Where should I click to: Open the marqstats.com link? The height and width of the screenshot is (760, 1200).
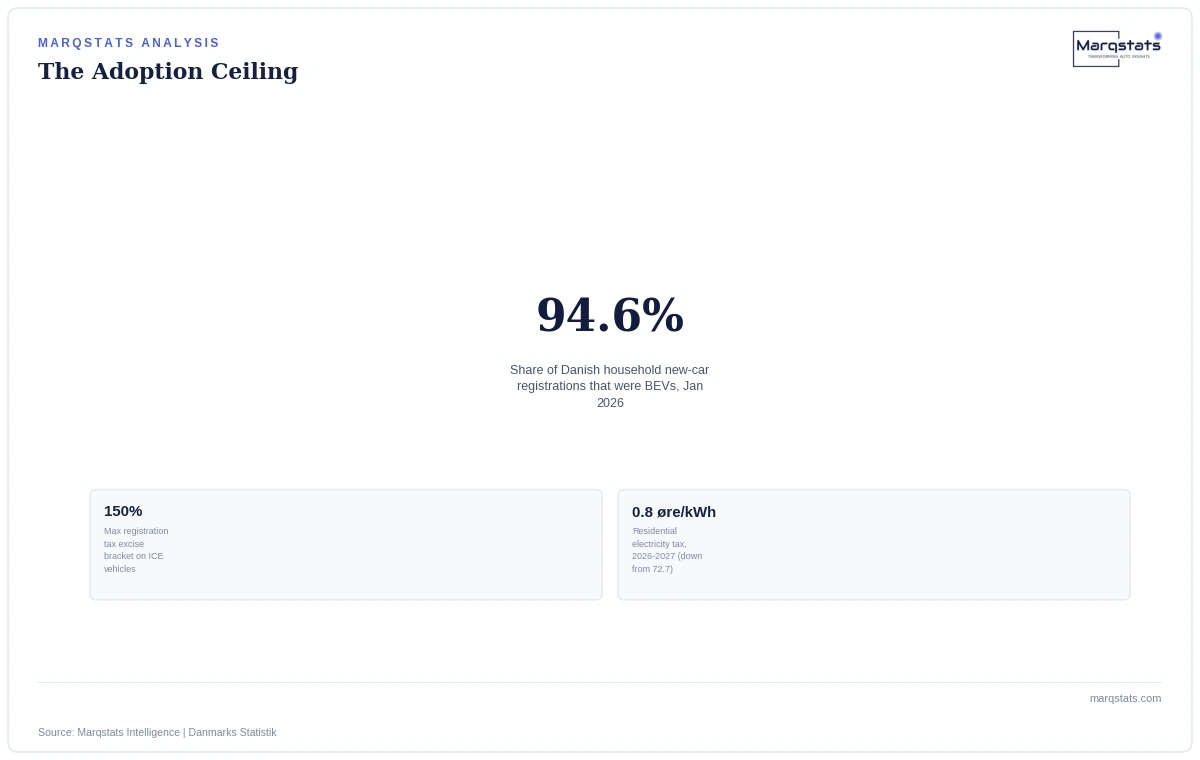(1125, 698)
